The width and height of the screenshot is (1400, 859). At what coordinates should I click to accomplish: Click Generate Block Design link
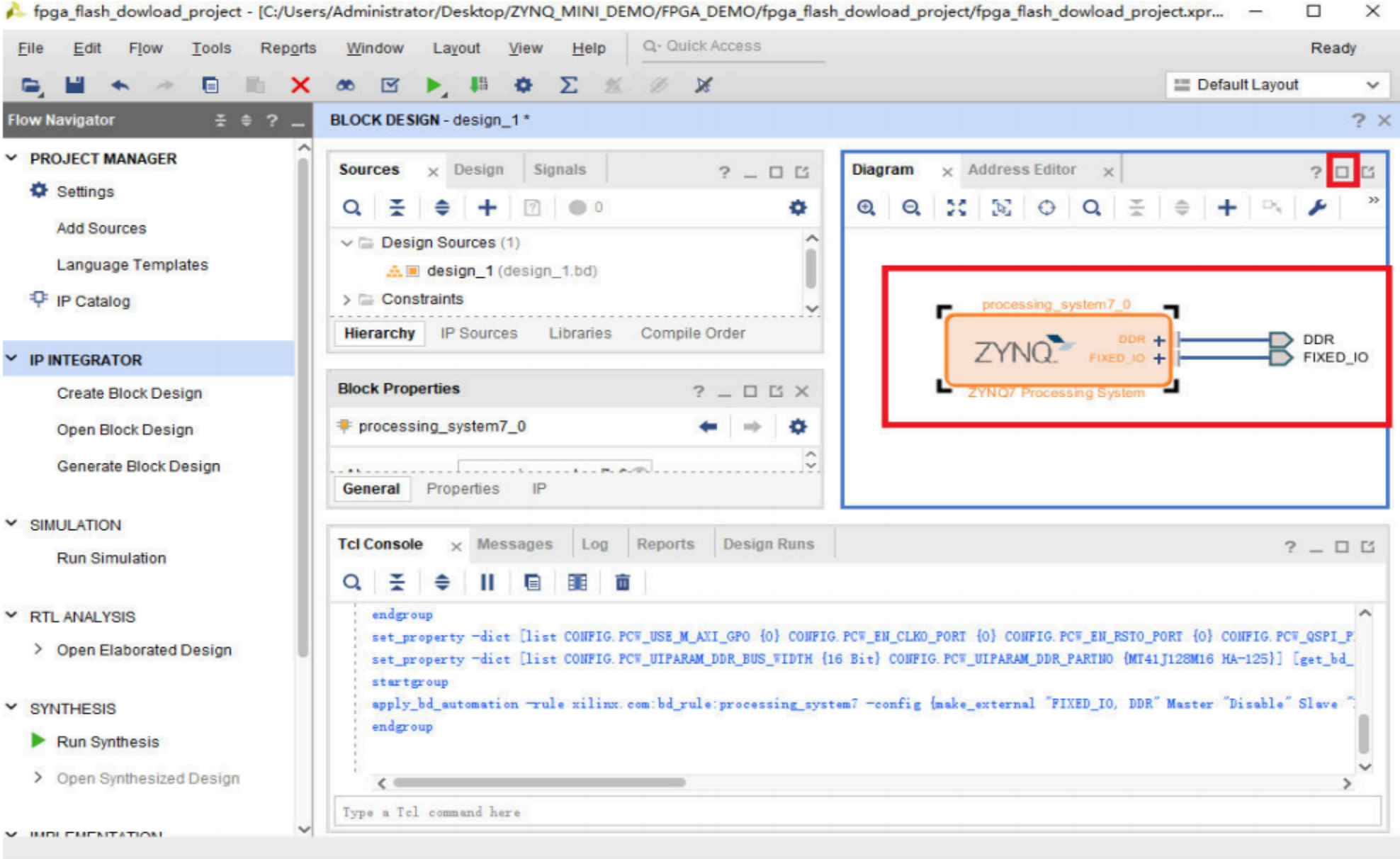point(138,466)
